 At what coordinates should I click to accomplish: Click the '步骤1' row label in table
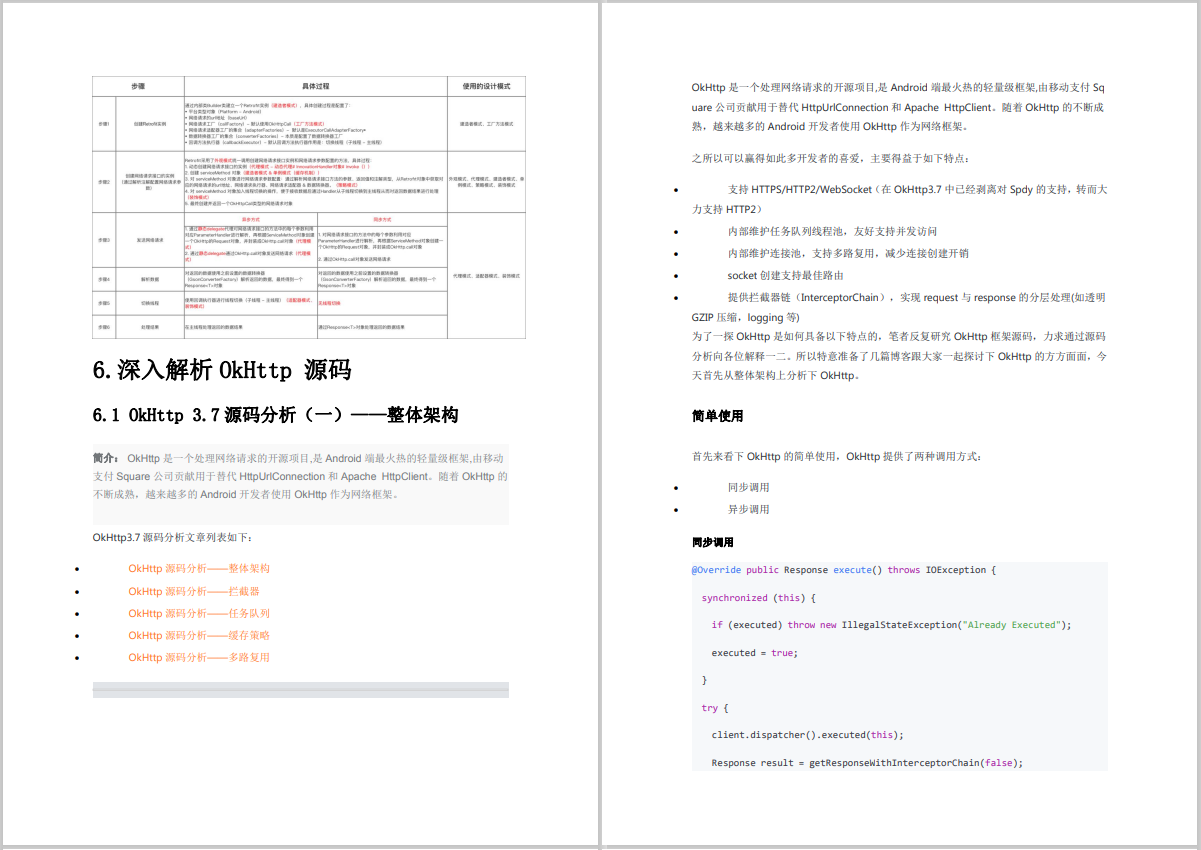(x=104, y=124)
